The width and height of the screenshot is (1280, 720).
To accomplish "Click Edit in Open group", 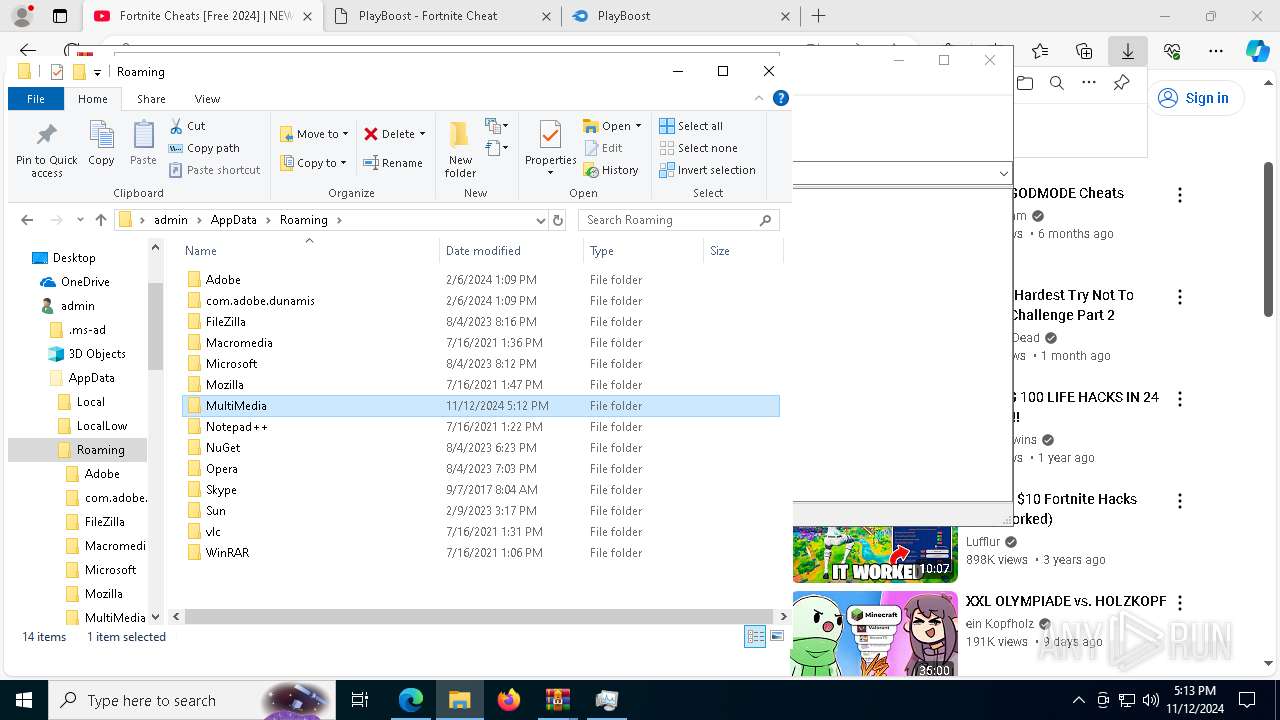I will [603, 148].
